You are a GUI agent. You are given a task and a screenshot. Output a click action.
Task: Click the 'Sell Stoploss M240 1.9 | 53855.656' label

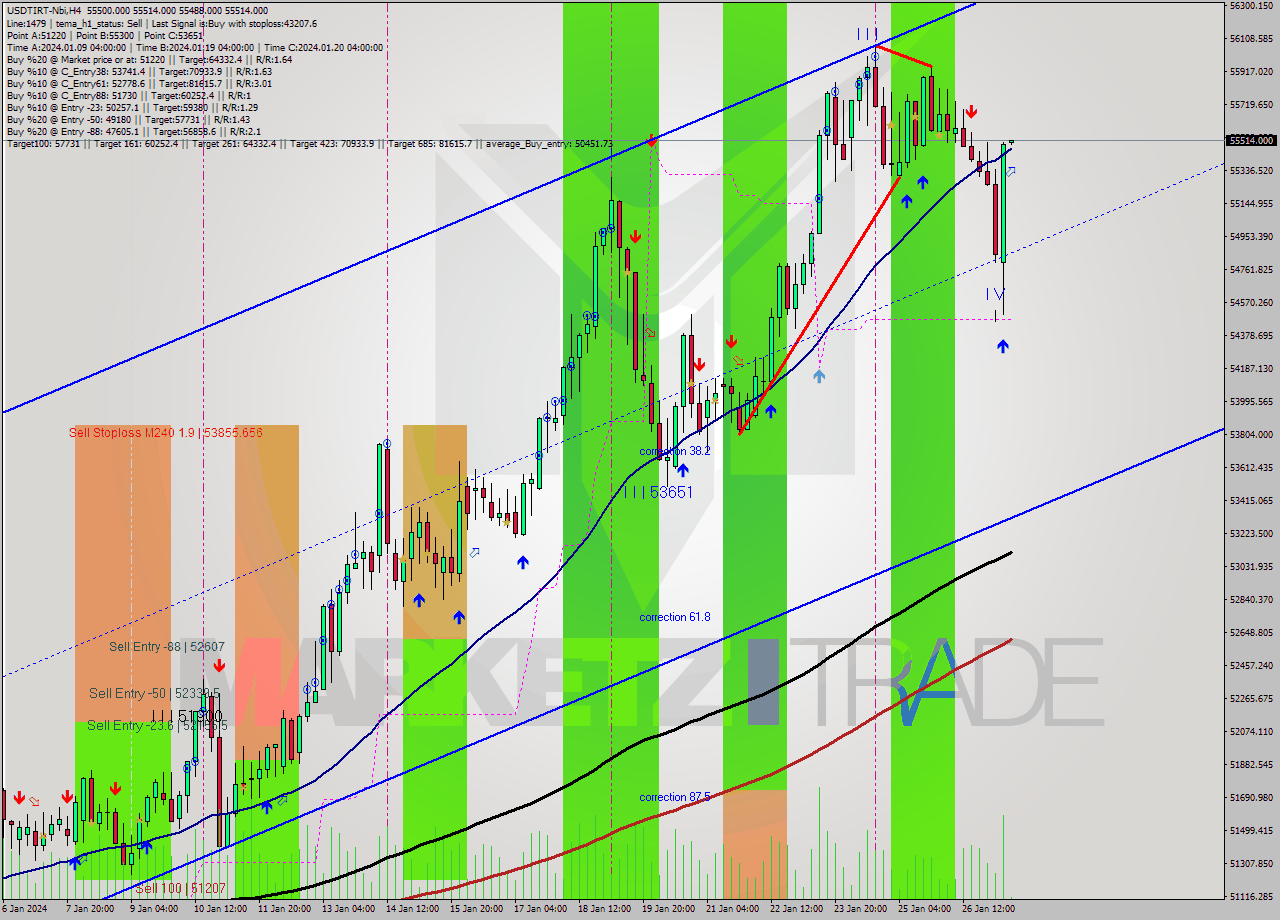166,432
